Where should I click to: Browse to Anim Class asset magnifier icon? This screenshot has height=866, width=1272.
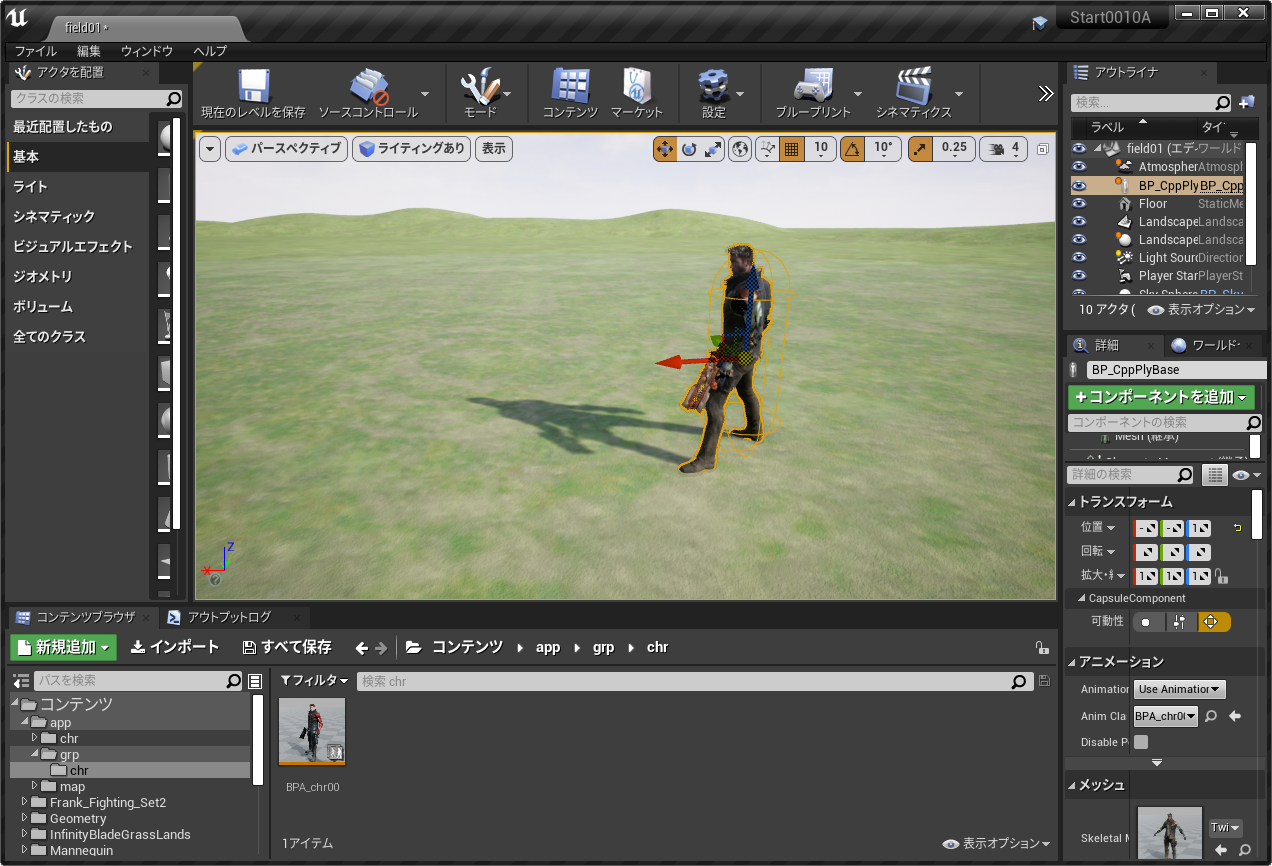click(1210, 716)
